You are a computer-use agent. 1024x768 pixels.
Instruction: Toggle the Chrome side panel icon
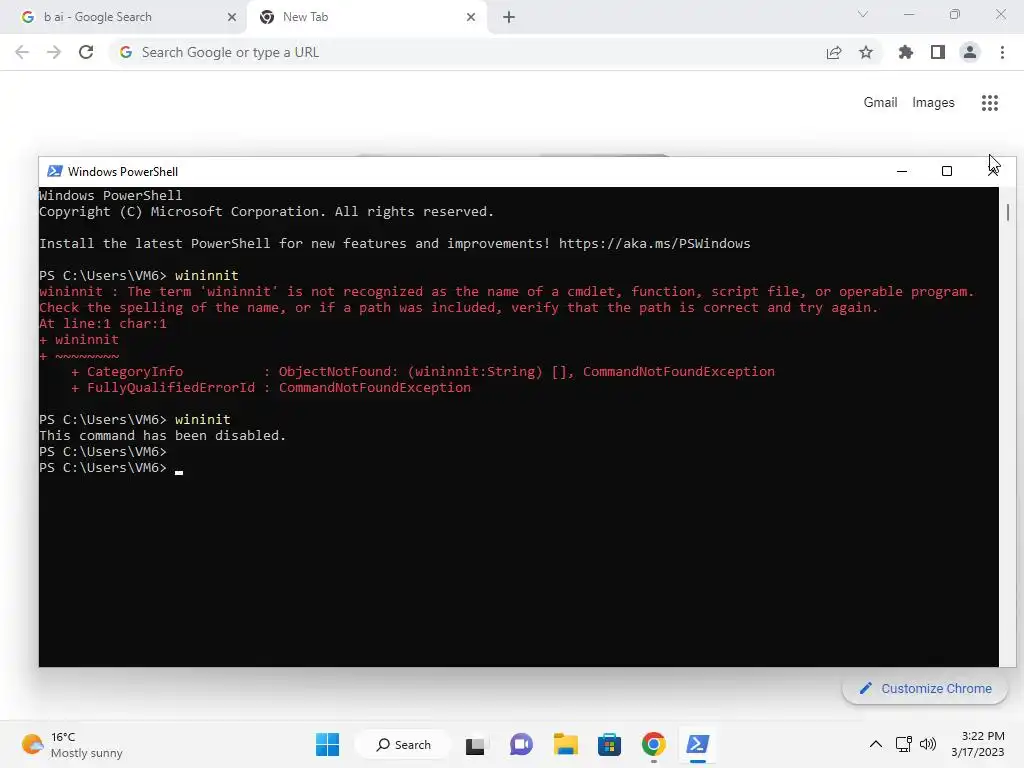click(938, 52)
